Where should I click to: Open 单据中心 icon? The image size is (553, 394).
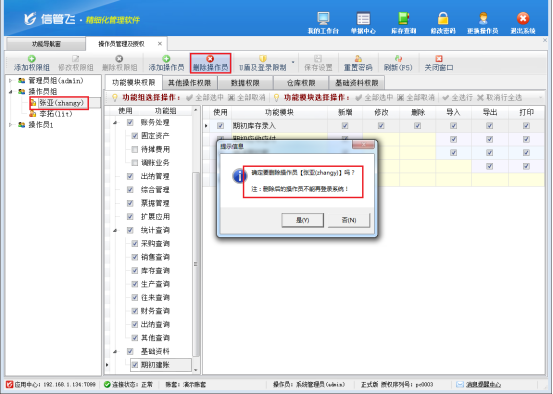point(363,23)
